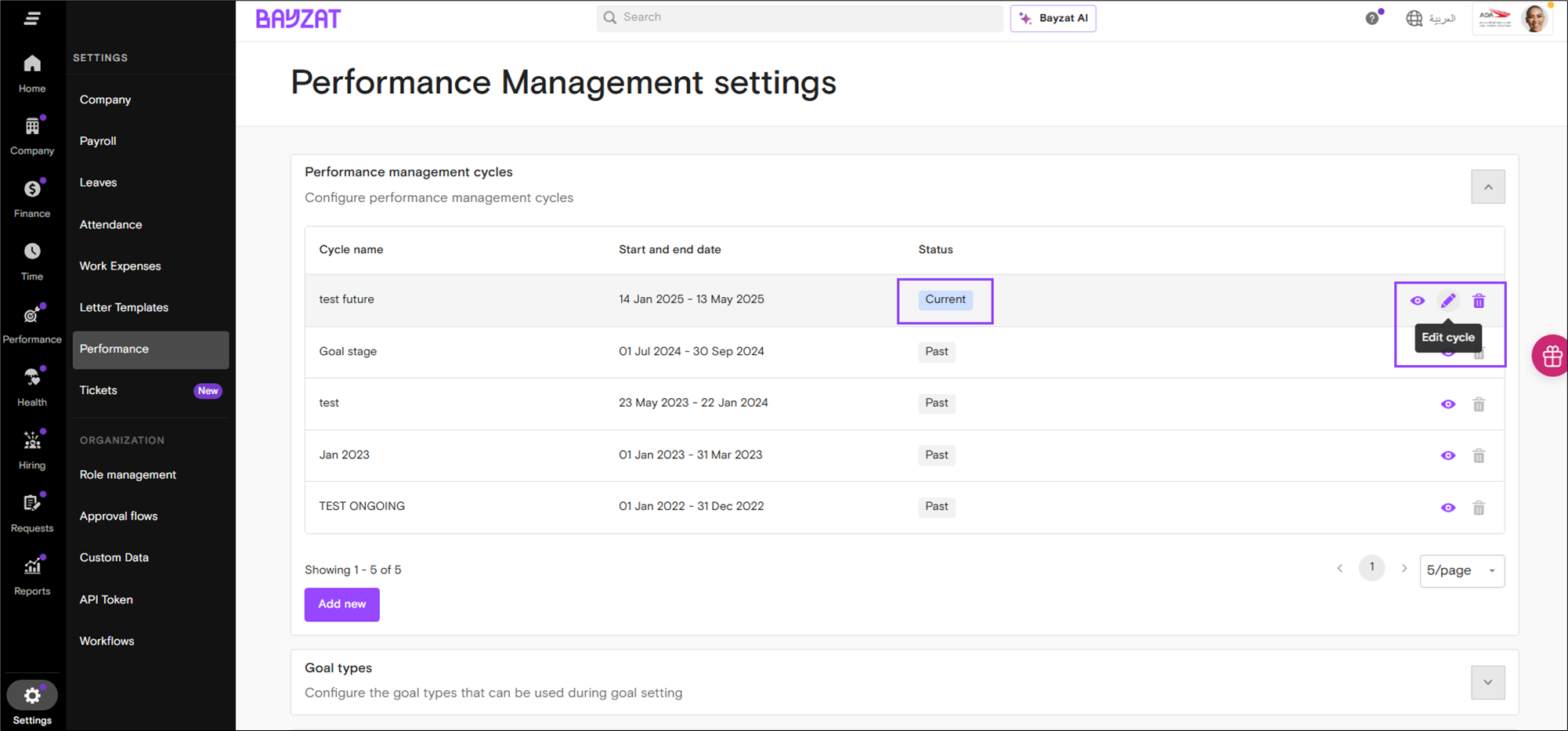Click the pencil edit cycle icon

pyautogui.click(x=1447, y=301)
